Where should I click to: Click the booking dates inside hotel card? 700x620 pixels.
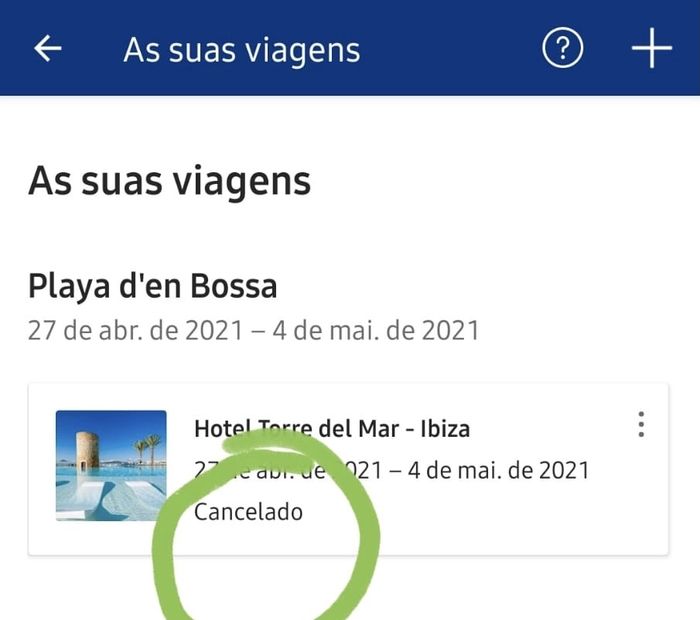coord(392,470)
